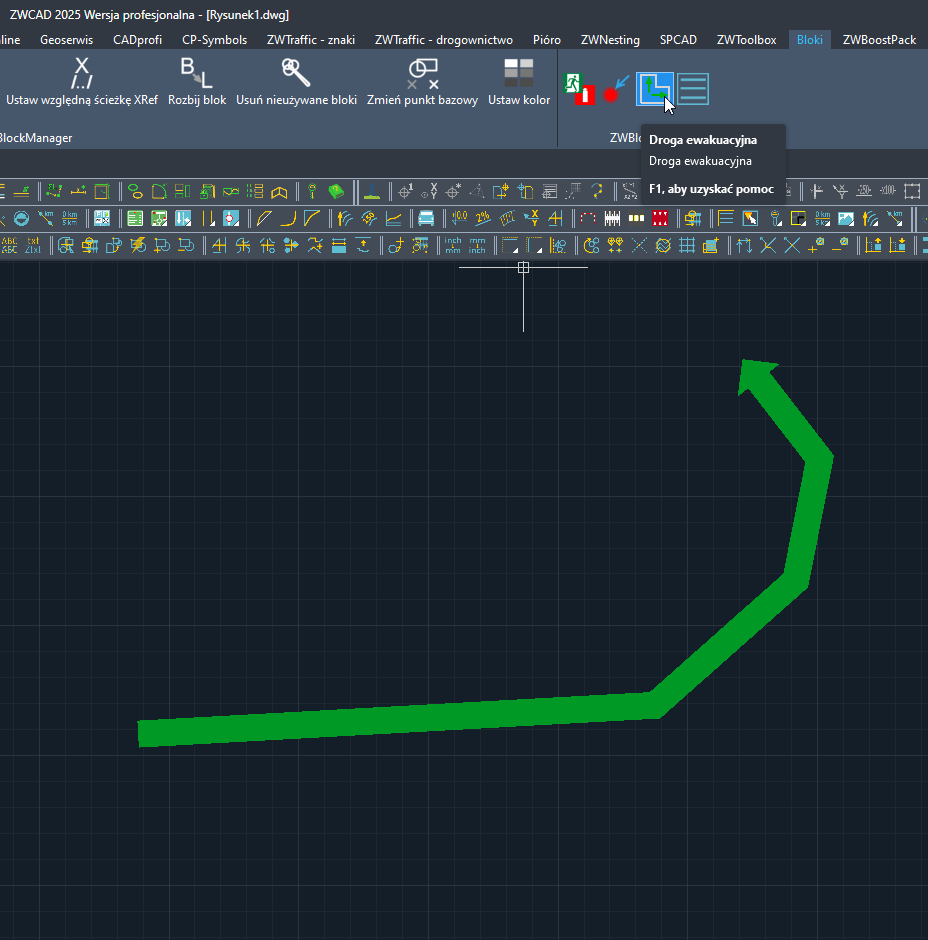Screen dimensions: 928x940
Task: Activate the Droga ewakuacyjna route tool
Action: coord(655,89)
